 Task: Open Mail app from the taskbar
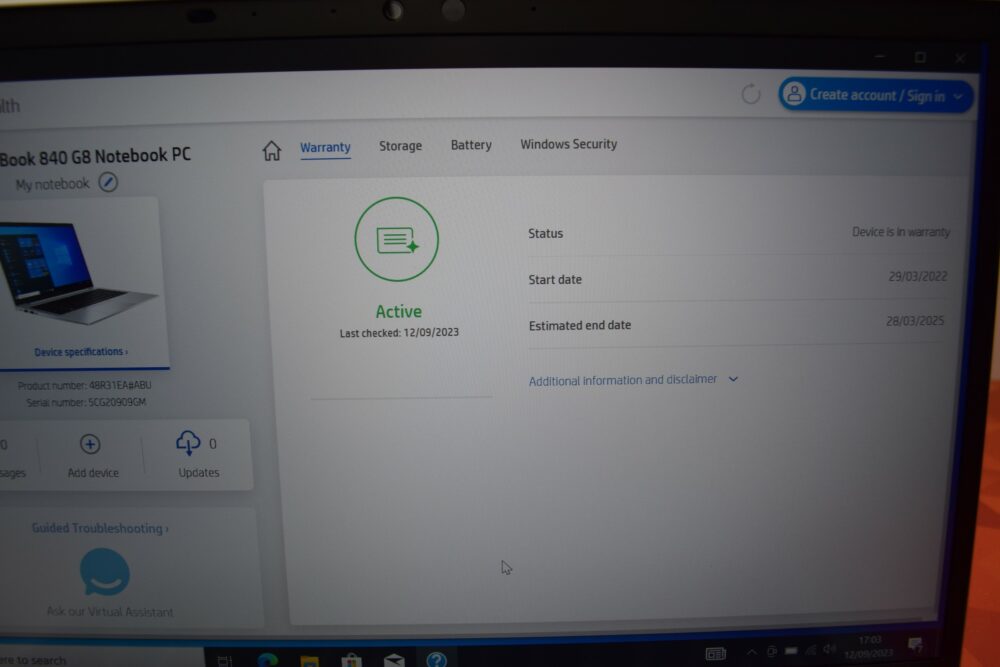tap(394, 661)
